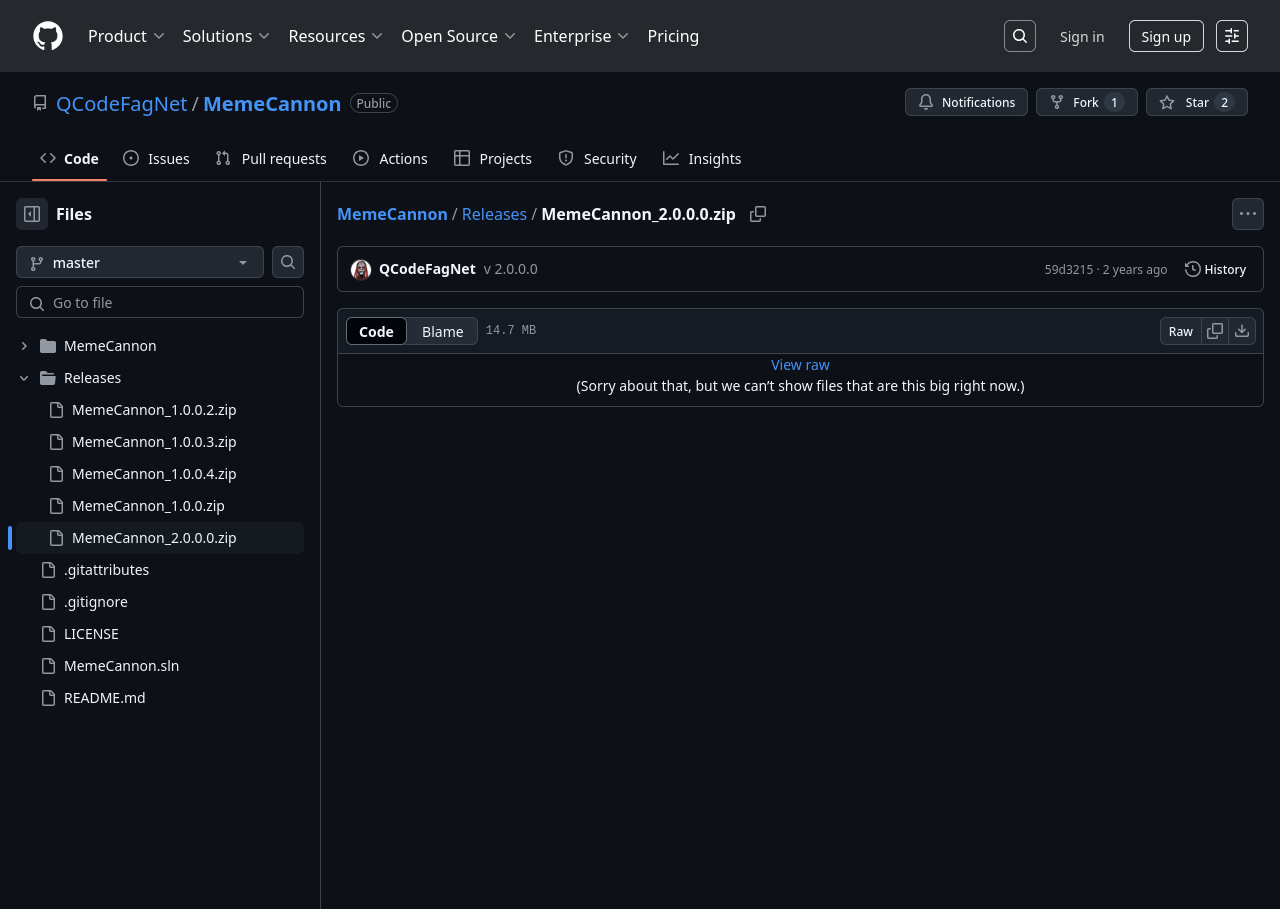Open the master branch selector
The height and width of the screenshot is (909, 1280).
point(140,262)
